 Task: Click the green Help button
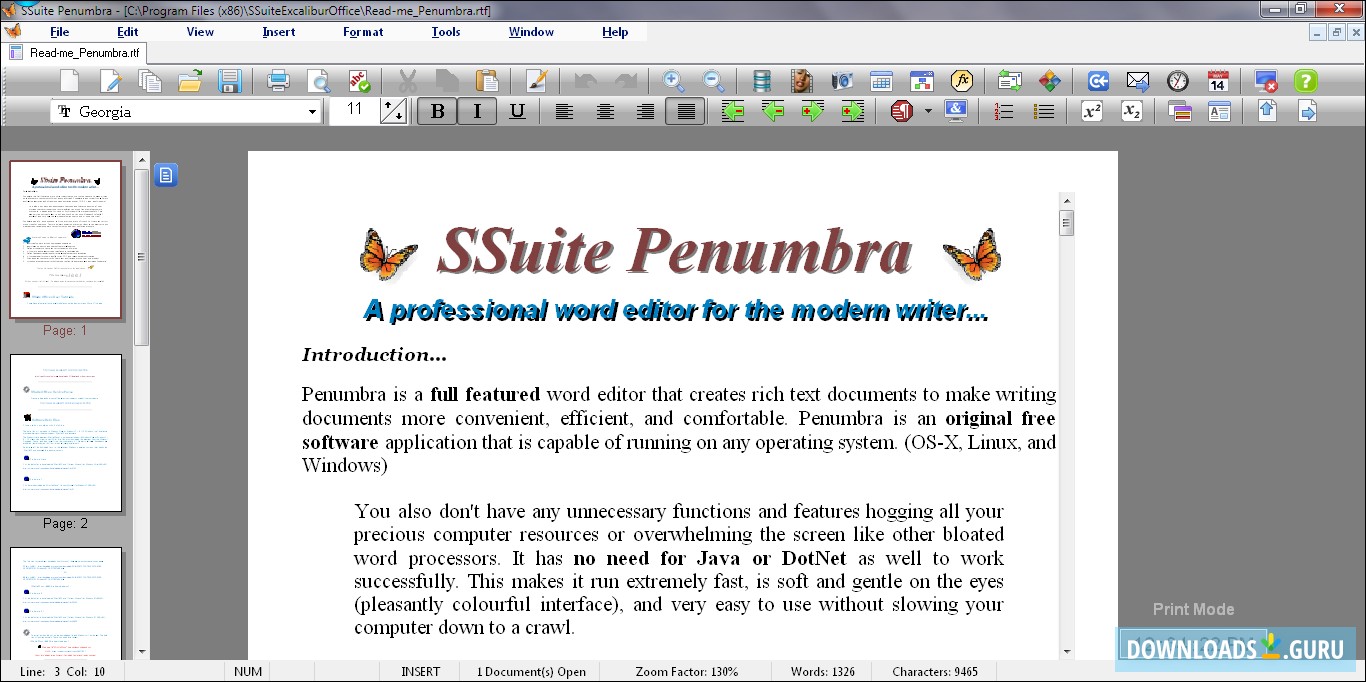(x=1306, y=81)
